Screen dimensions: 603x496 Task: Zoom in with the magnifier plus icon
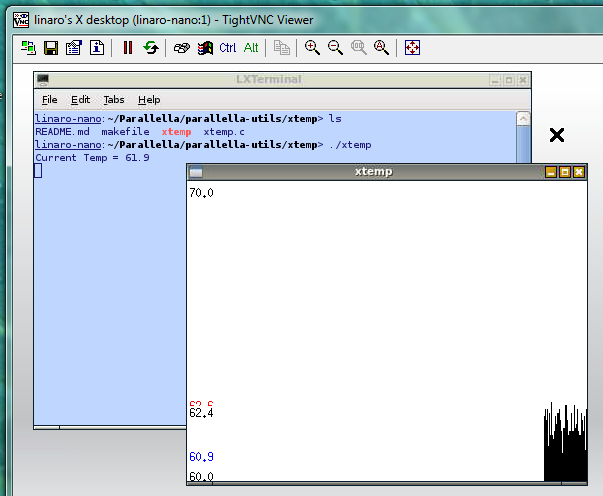pos(313,47)
